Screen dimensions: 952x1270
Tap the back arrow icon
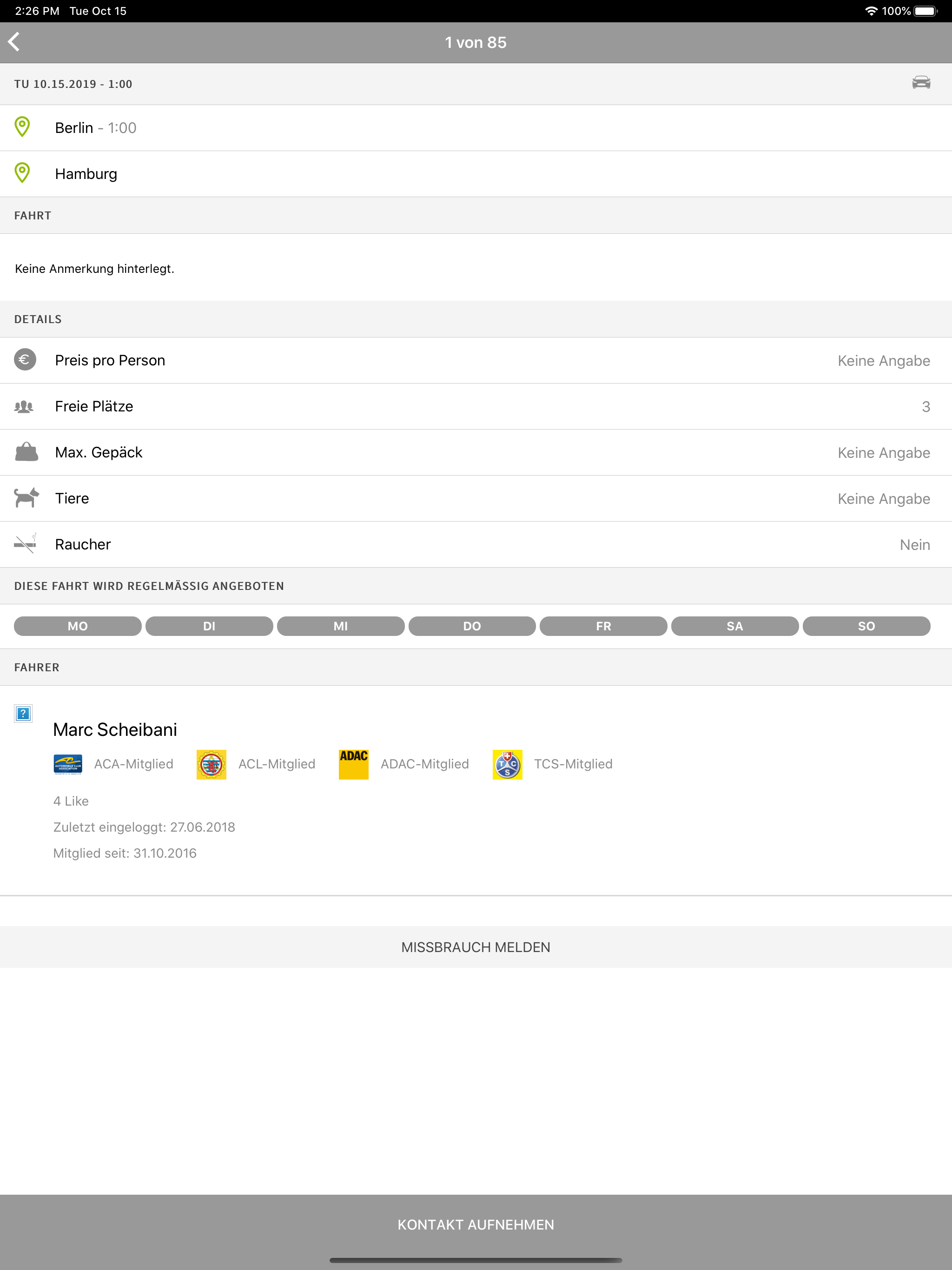click(x=14, y=42)
